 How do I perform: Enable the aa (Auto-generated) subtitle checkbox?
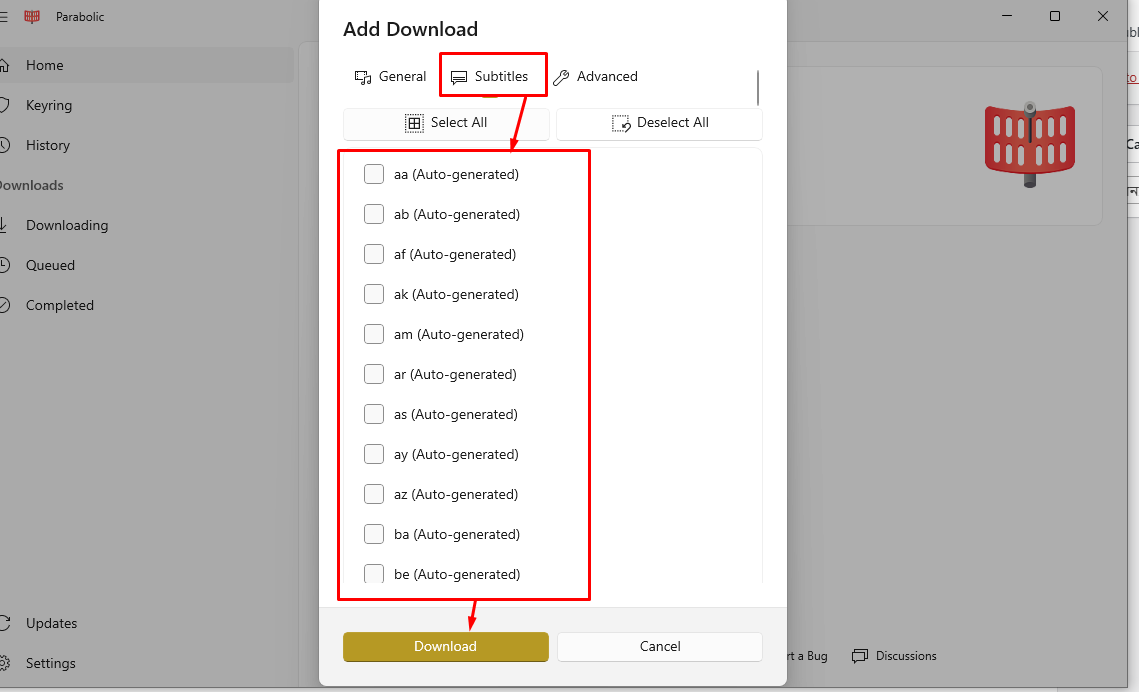click(374, 174)
